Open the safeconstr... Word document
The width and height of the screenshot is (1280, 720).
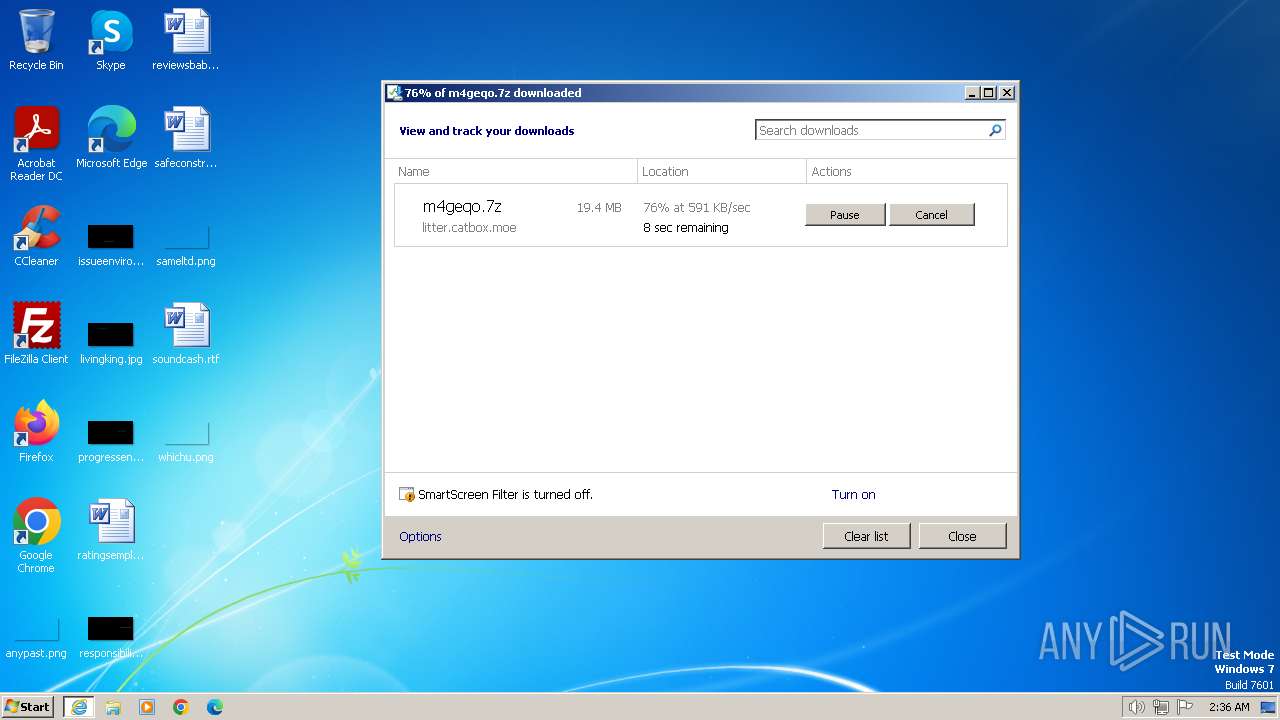[x=186, y=138]
